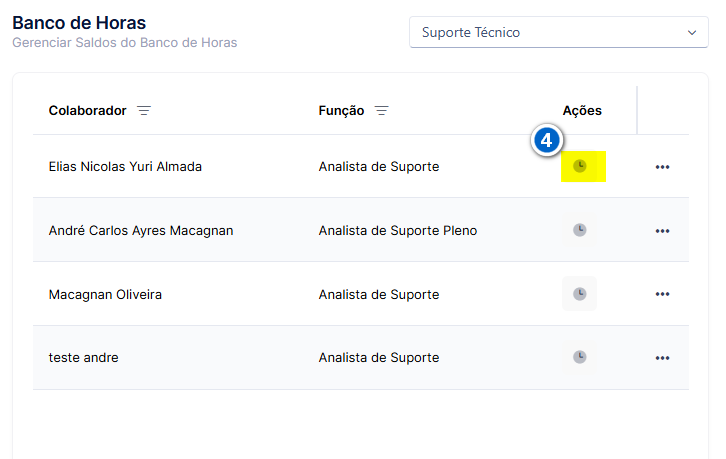This screenshot has height=459, width=726.
Task: Open filter icon next to Função
Action: [x=382, y=111]
